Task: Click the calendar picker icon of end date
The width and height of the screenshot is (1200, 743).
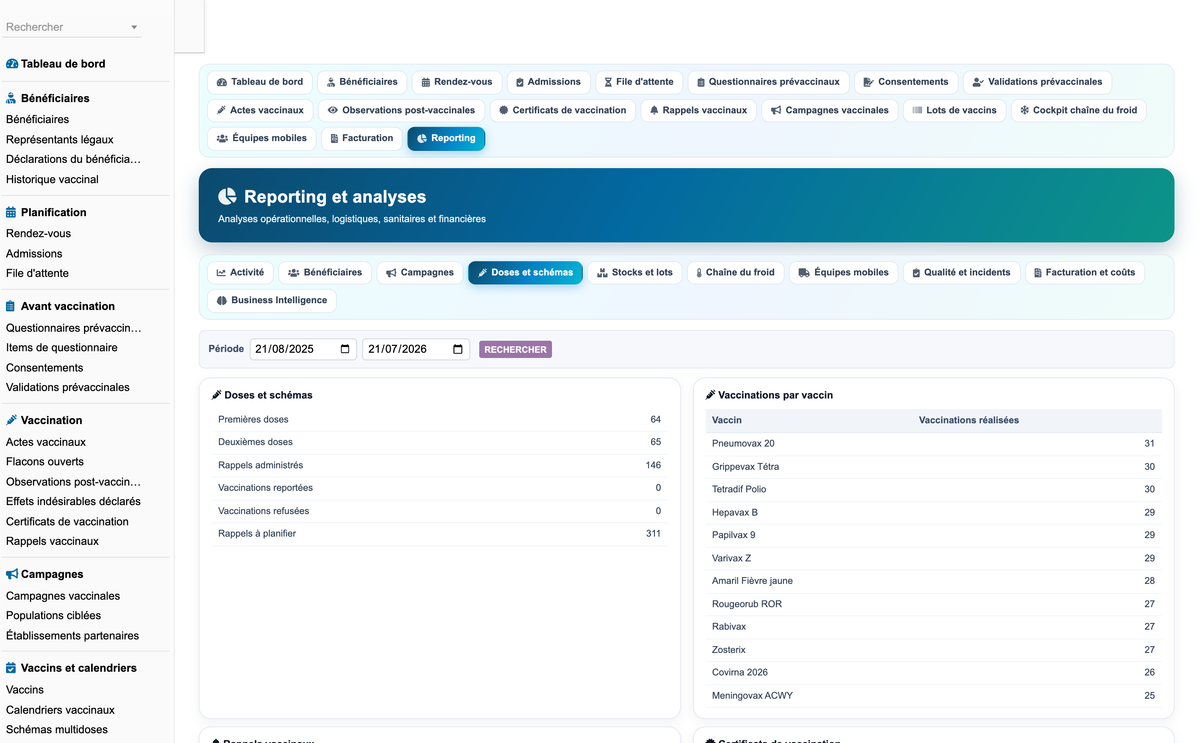Action: point(458,349)
